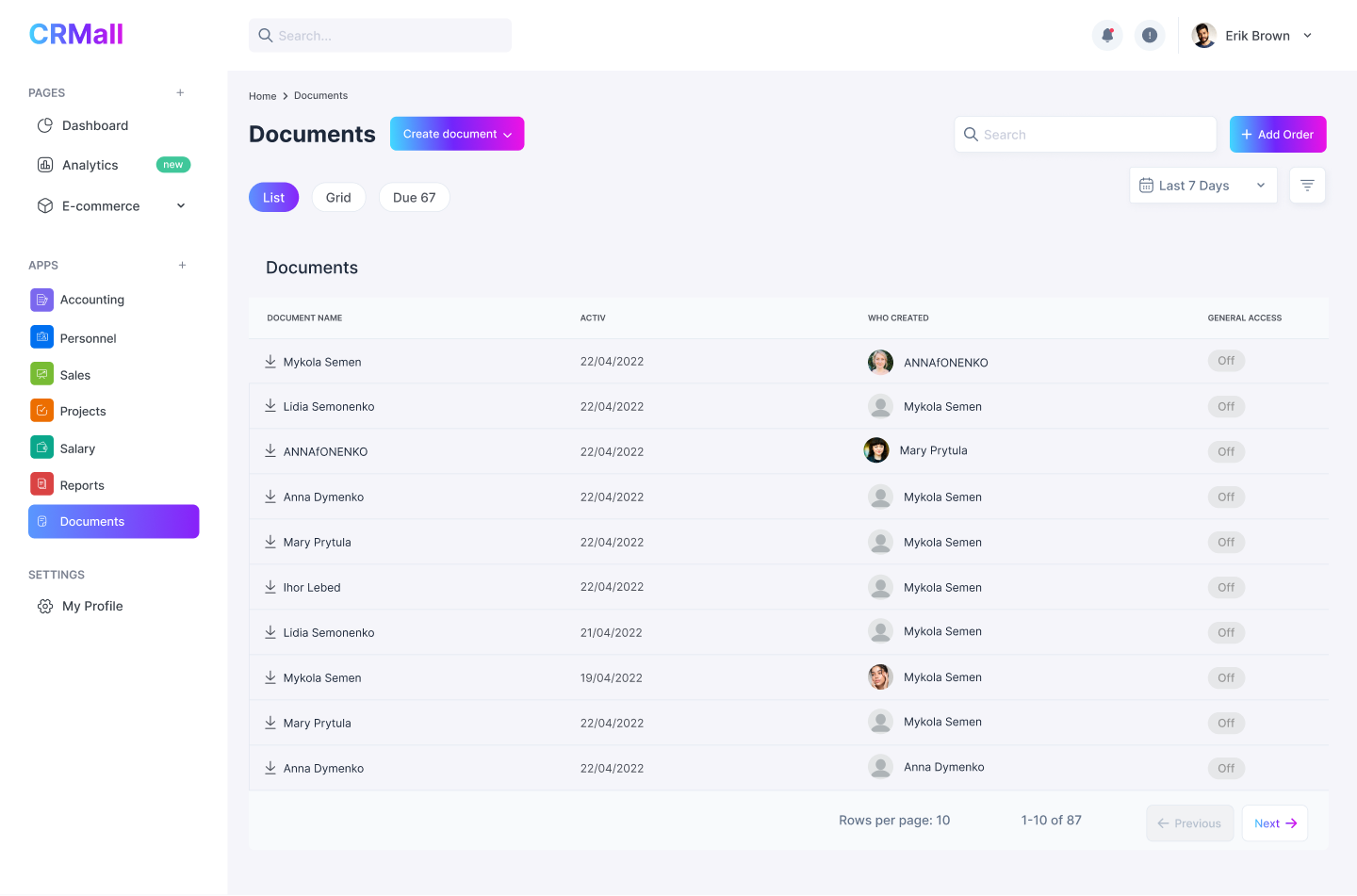Image resolution: width=1357 pixels, height=896 pixels.
Task: Open My Profile settings gear
Action: click(x=45, y=607)
